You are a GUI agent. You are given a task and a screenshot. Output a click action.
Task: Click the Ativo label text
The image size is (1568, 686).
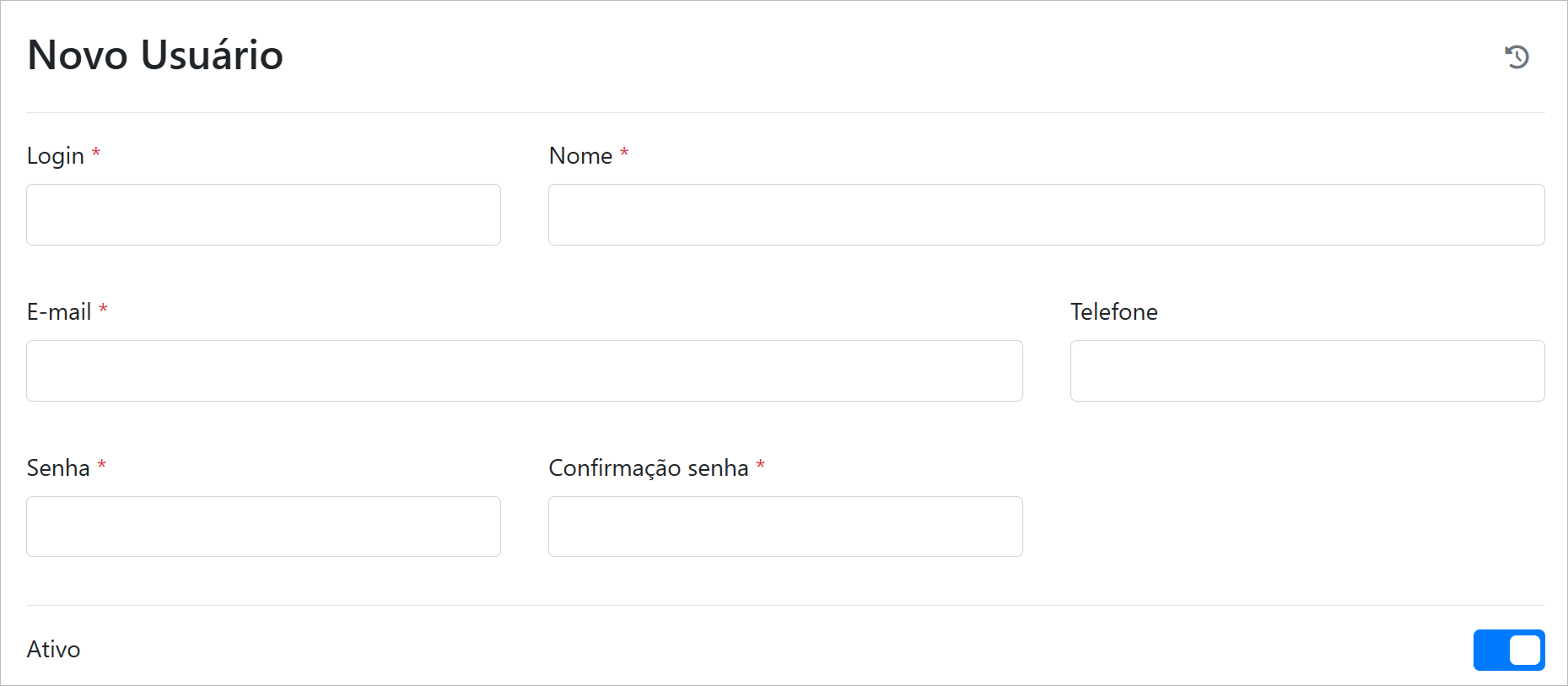click(53, 650)
